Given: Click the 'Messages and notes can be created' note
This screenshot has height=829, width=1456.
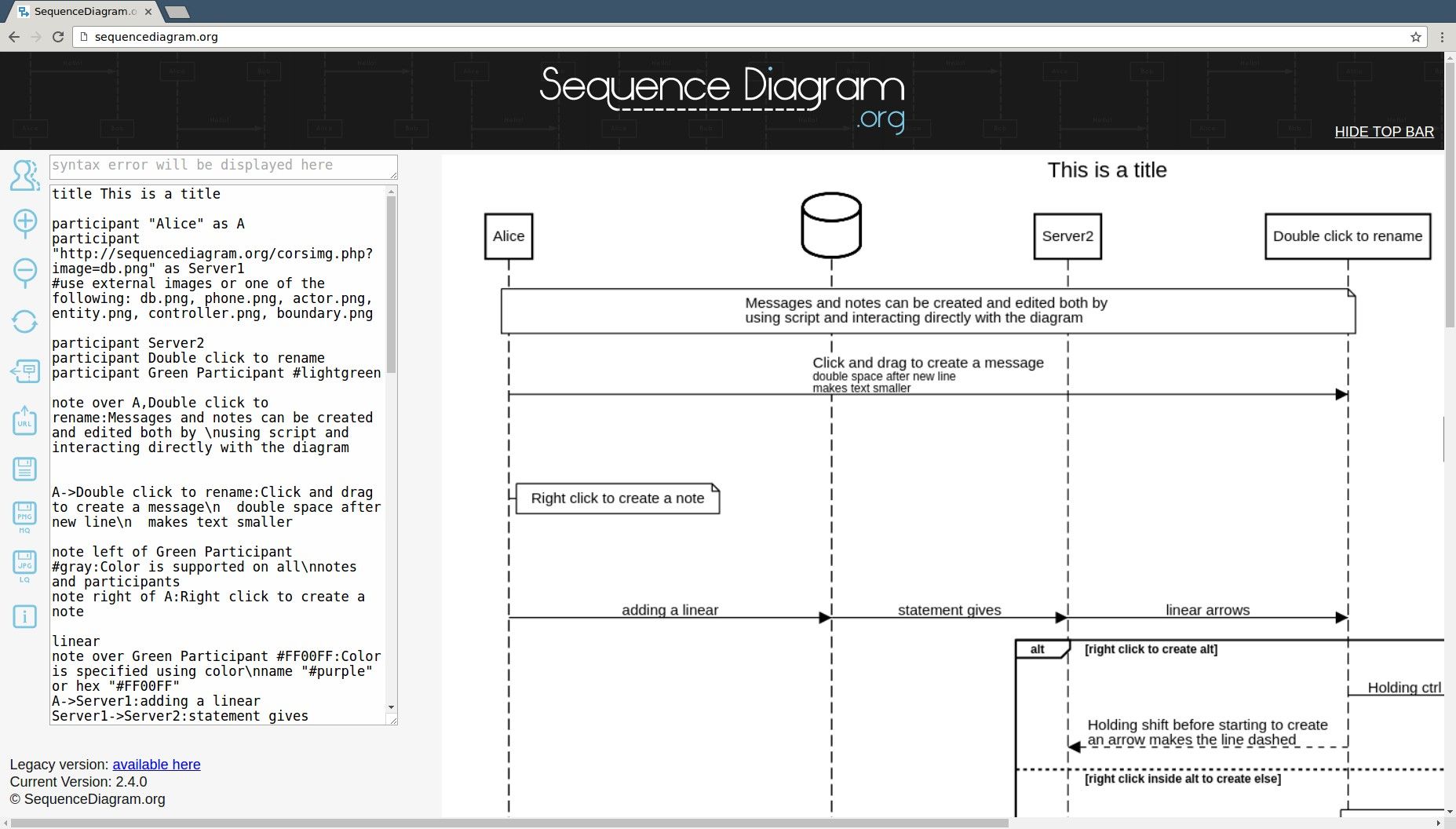Looking at the screenshot, I should point(928,311).
